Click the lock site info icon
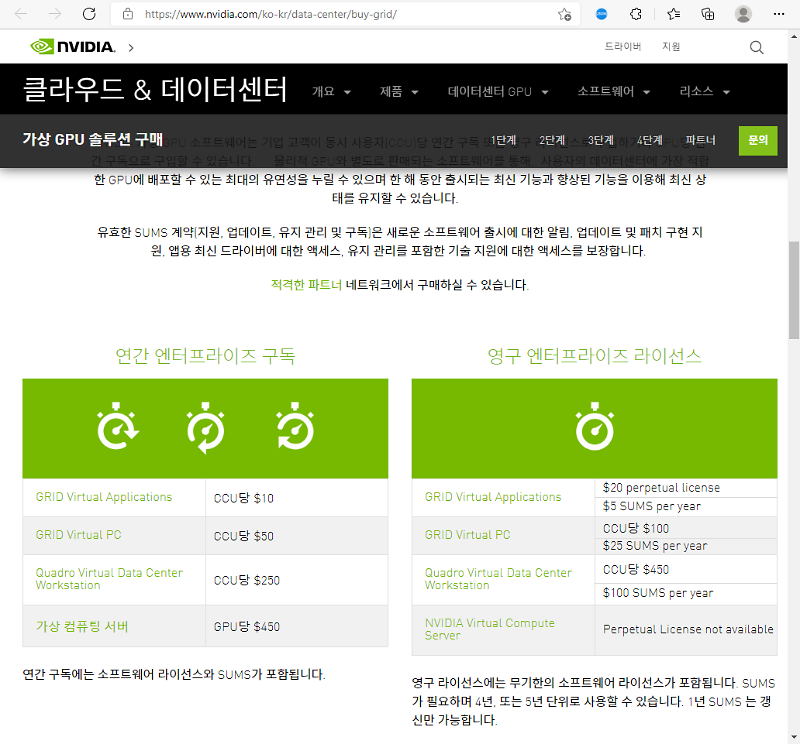This screenshot has width=800, height=744. tap(128, 14)
